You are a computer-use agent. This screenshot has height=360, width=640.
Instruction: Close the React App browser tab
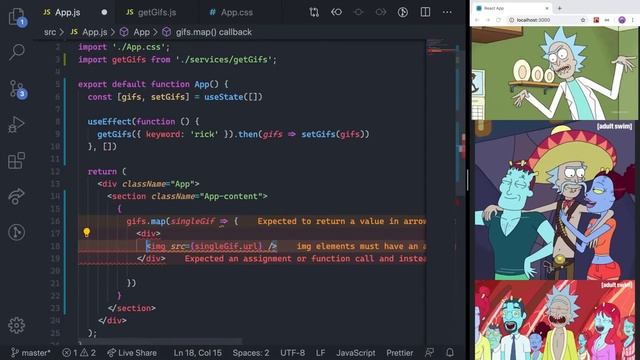pyautogui.click(x=547, y=8)
